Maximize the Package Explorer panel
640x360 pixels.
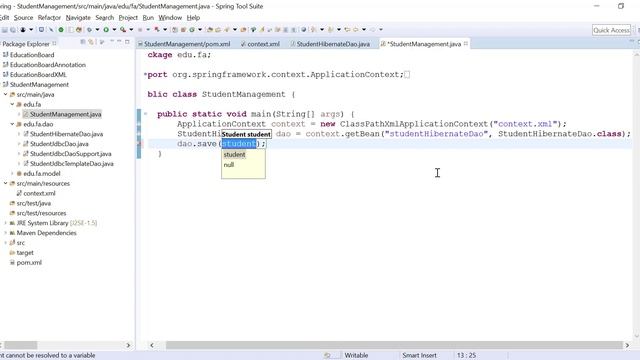click(127, 42)
